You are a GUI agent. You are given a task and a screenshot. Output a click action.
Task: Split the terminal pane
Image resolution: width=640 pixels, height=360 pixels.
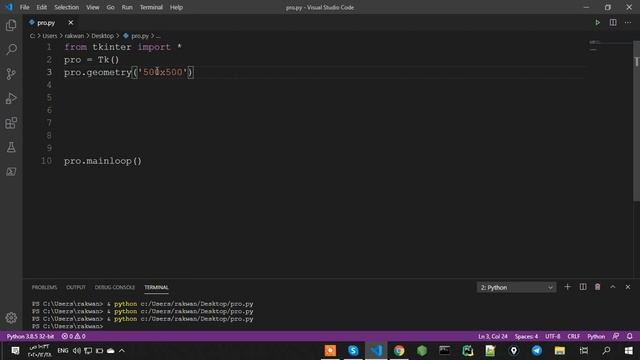pyautogui.click(x=583, y=287)
